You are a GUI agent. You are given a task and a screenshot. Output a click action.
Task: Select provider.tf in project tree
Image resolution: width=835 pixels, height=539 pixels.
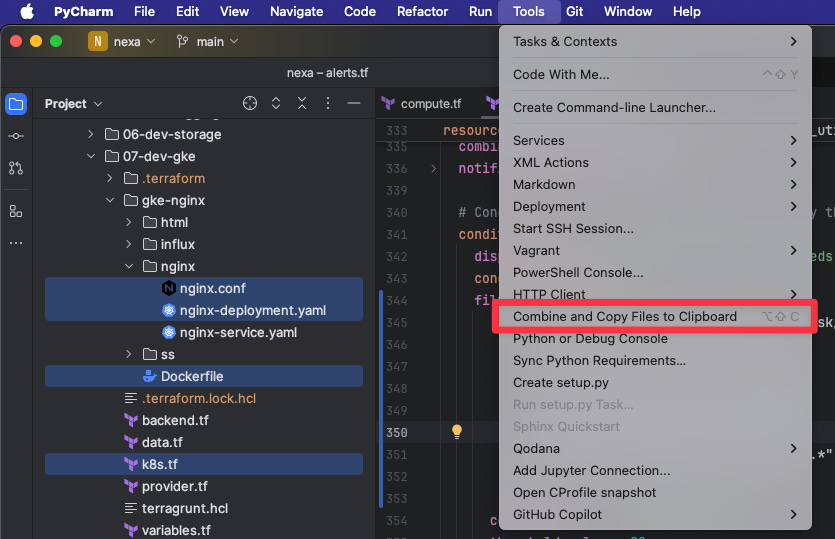(x=204, y=486)
